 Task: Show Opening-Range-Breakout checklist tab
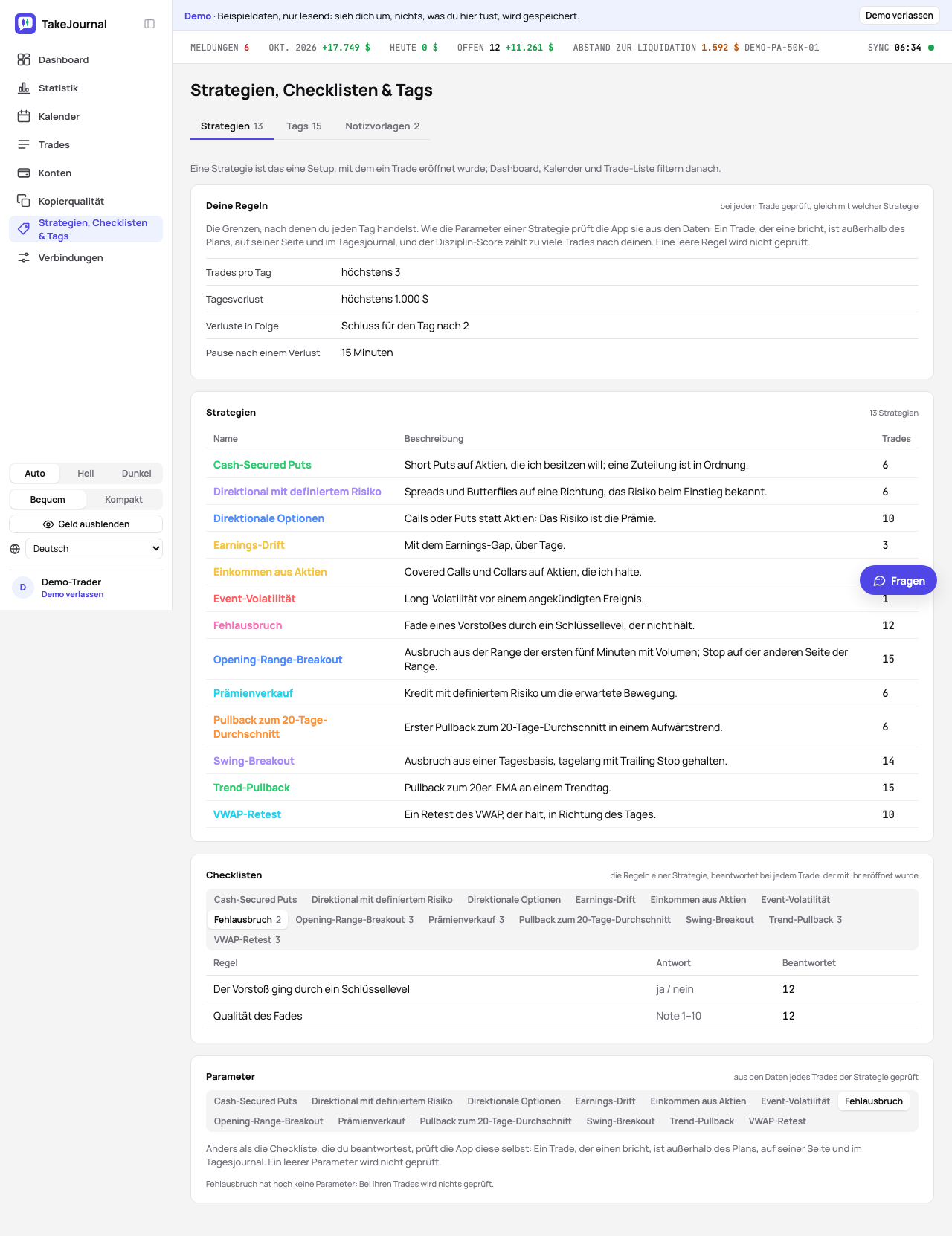tap(355, 920)
